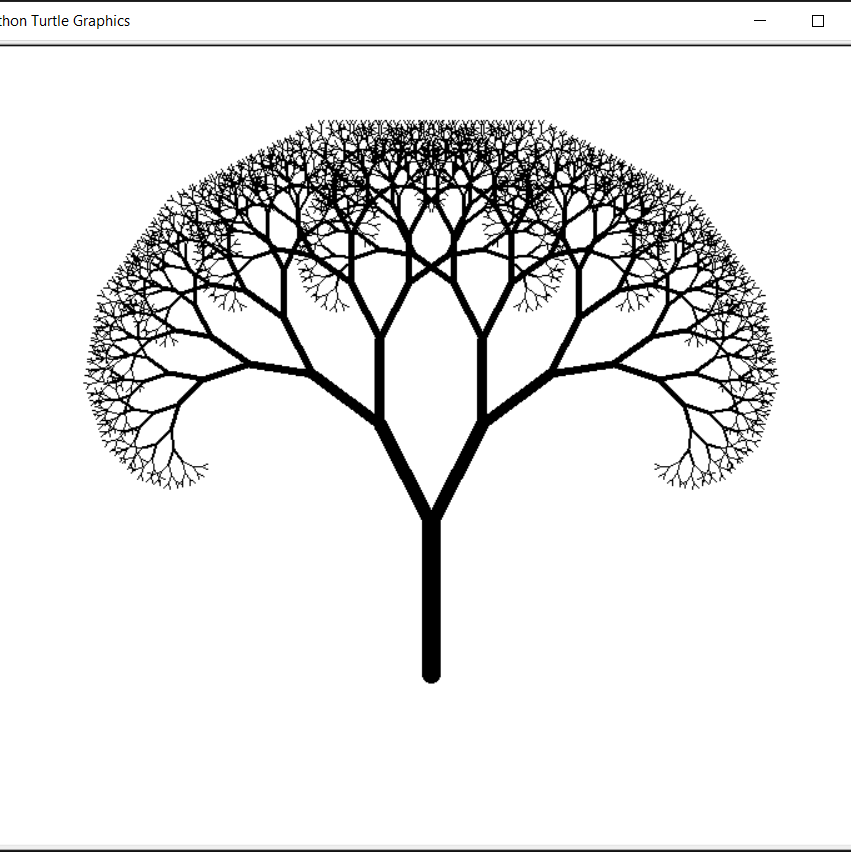Viewport: 851px width, 852px height.
Task: Minimize the Python Turtle Graphics window
Action: [760, 21]
